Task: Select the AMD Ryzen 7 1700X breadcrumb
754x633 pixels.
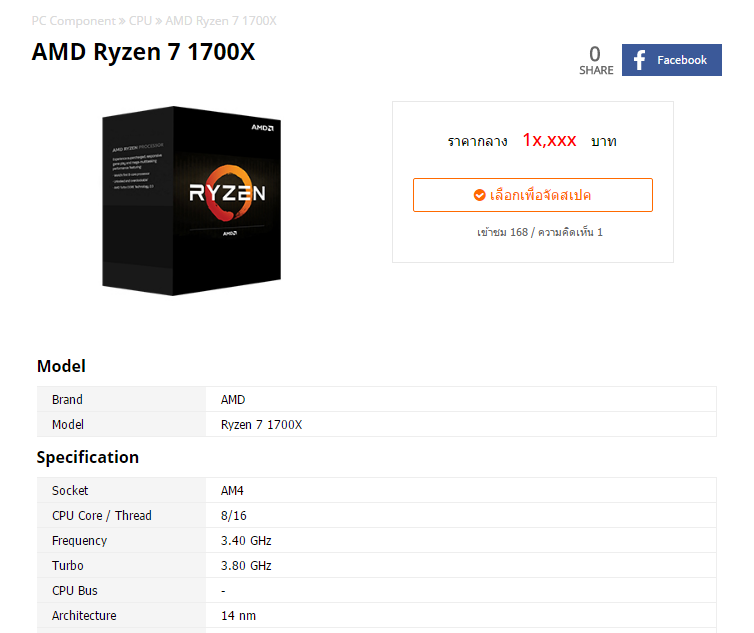Action: click(221, 21)
